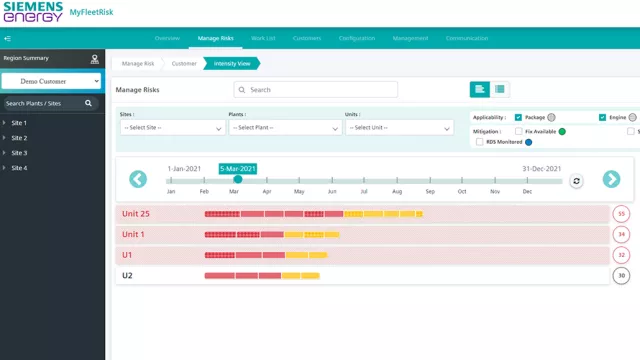Go to next timeline period arrow
Image resolution: width=640 pixels, height=360 pixels.
coord(611,179)
